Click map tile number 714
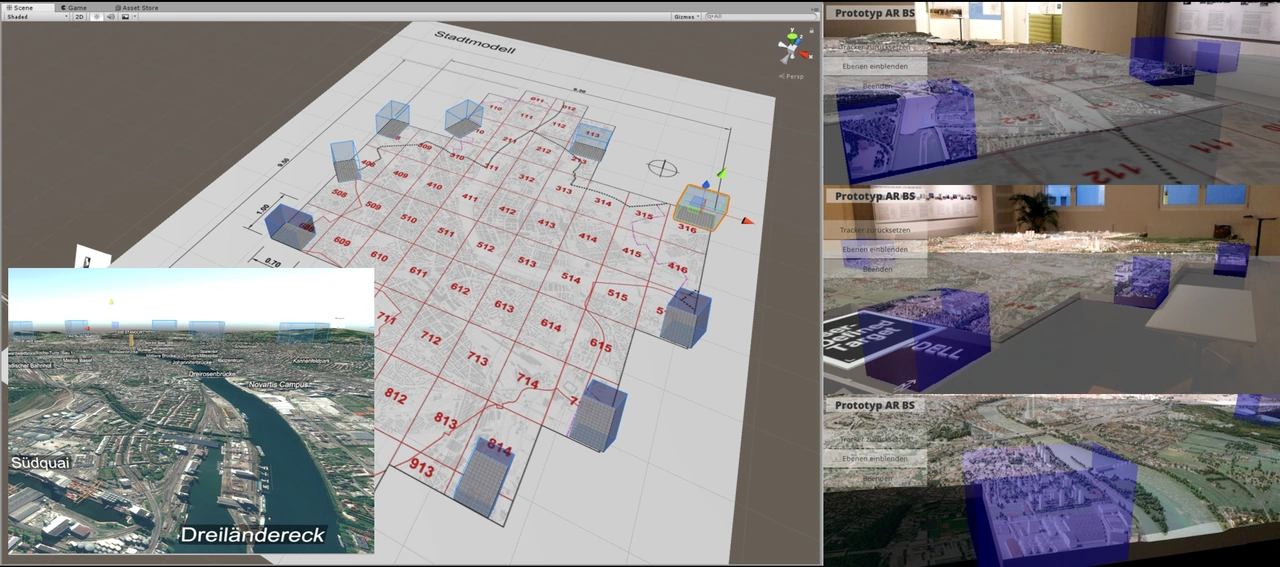This screenshot has height=567, width=1280. click(x=527, y=382)
